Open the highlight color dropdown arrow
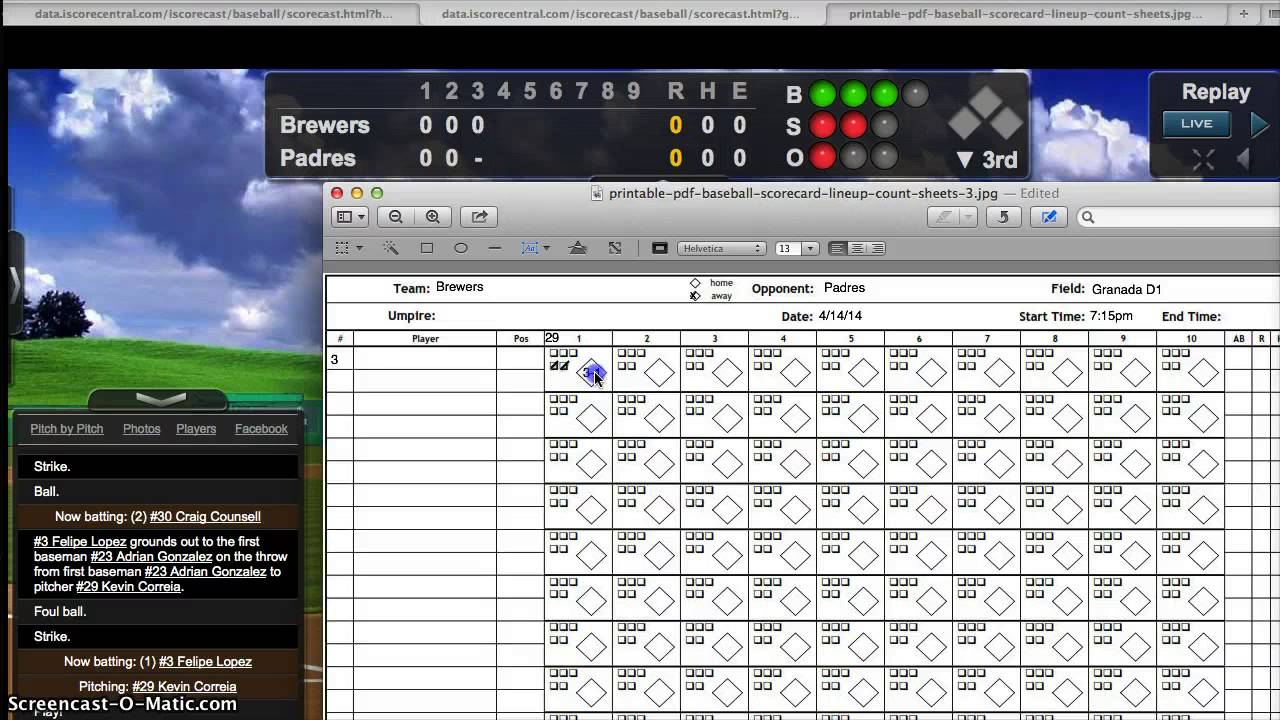 pyautogui.click(x=968, y=217)
